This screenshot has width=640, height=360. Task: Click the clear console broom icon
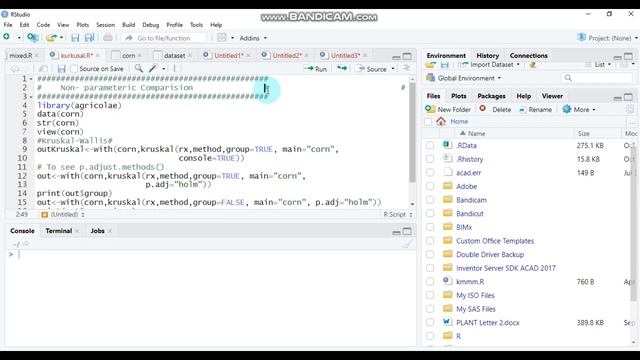[x=407, y=244]
